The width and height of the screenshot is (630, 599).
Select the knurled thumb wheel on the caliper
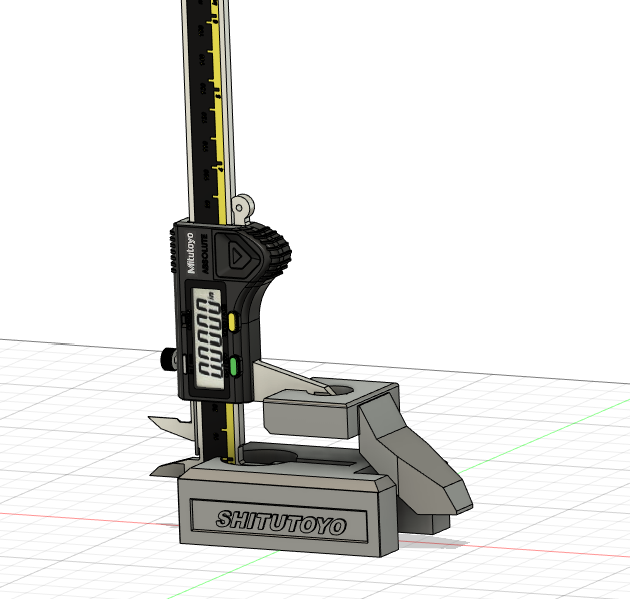click(x=279, y=252)
